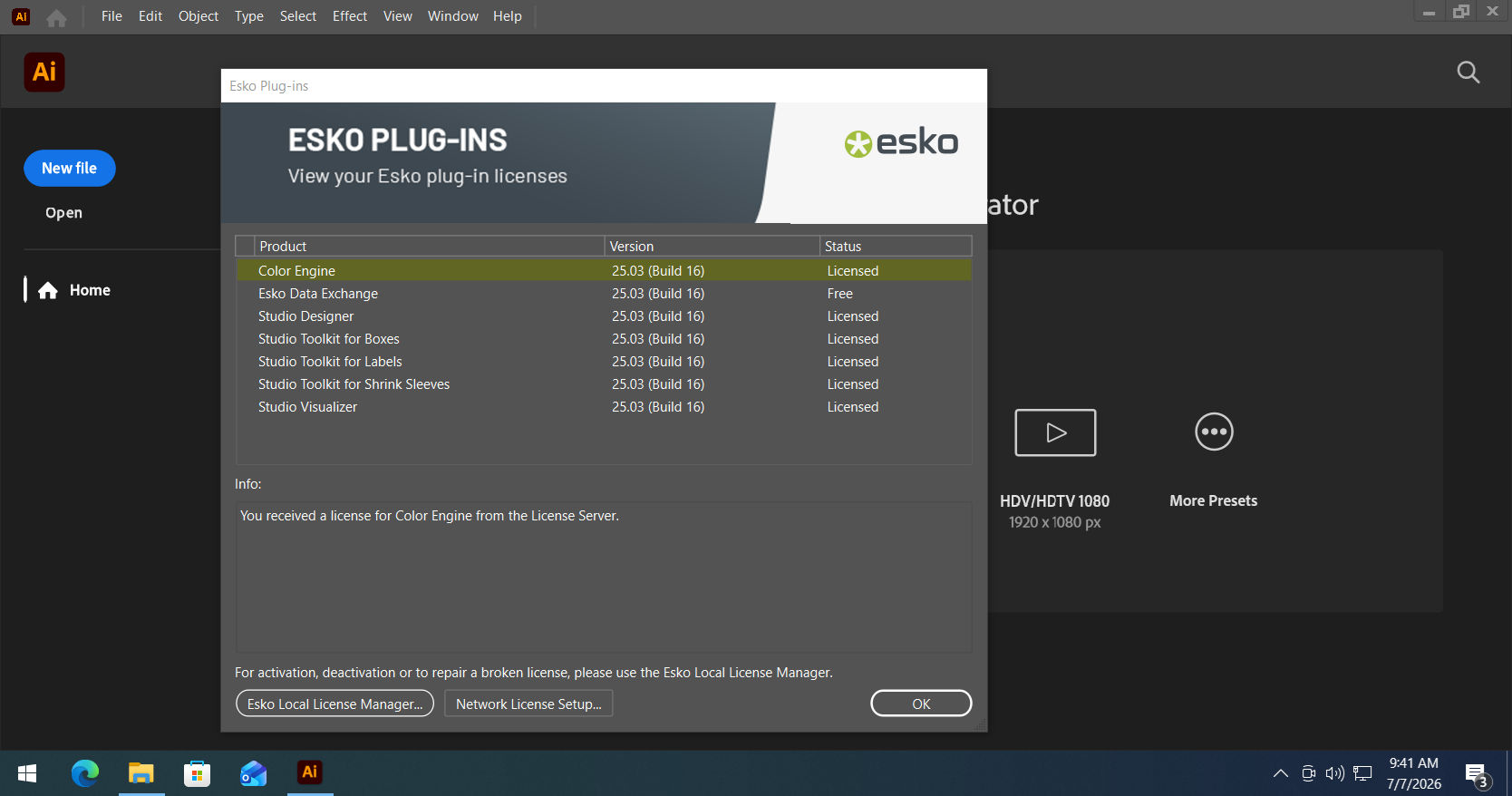Open Windows Start menu
The height and width of the screenshot is (796, 1512).
(x=27, y=773)
